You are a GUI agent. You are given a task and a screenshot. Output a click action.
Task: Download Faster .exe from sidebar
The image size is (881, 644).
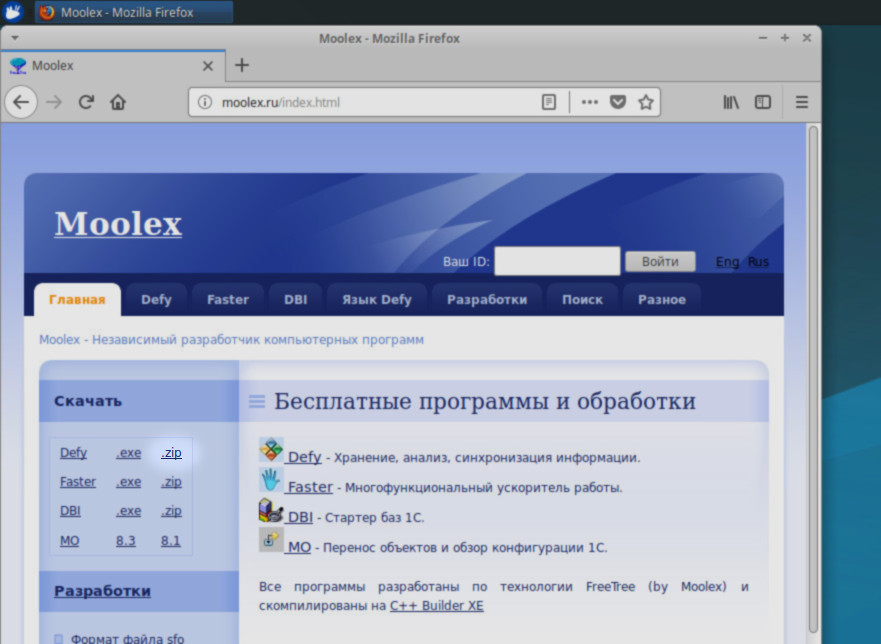coord(129,482)
